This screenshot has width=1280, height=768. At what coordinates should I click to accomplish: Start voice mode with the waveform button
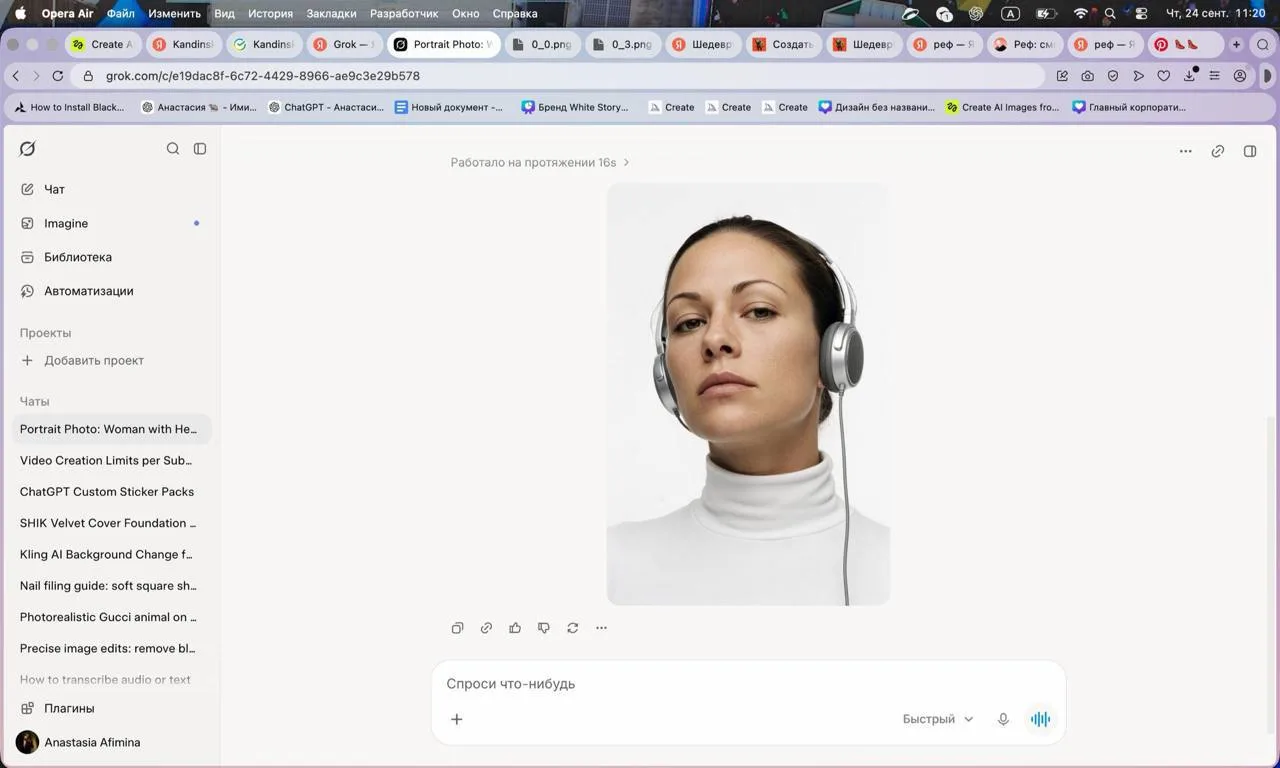[1041, 719]
